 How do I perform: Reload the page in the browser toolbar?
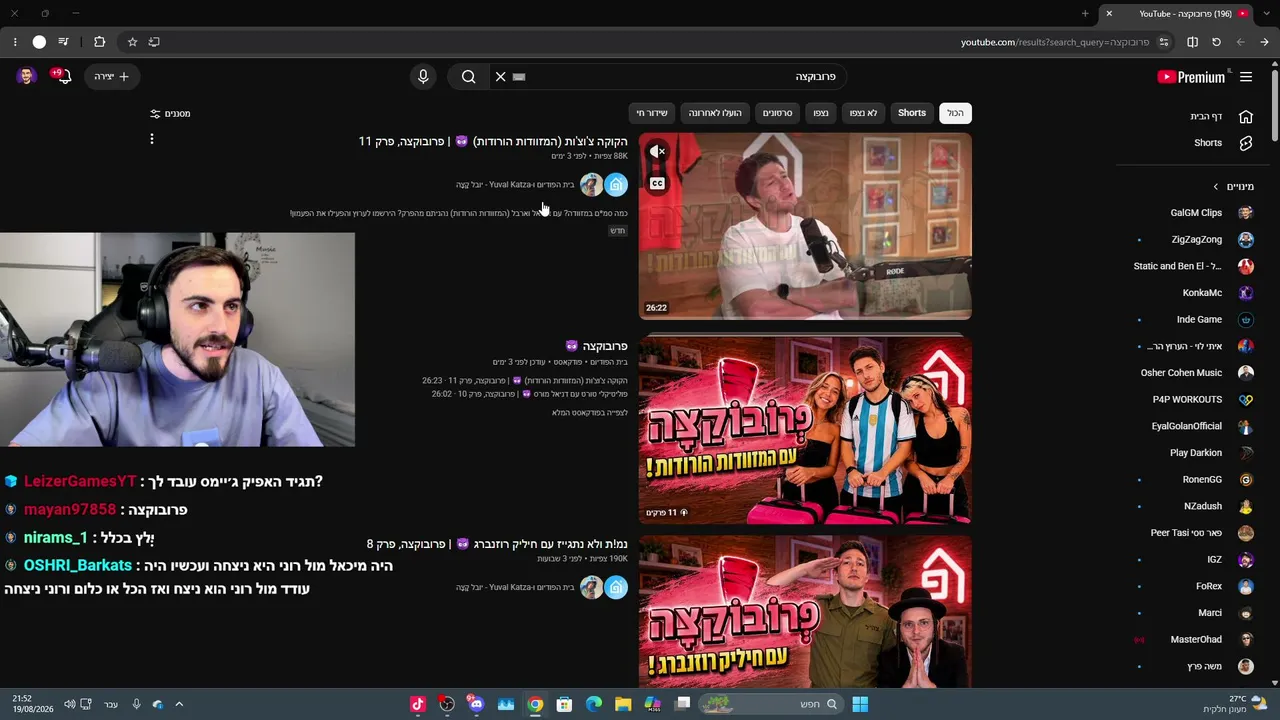coord(1216,42)
